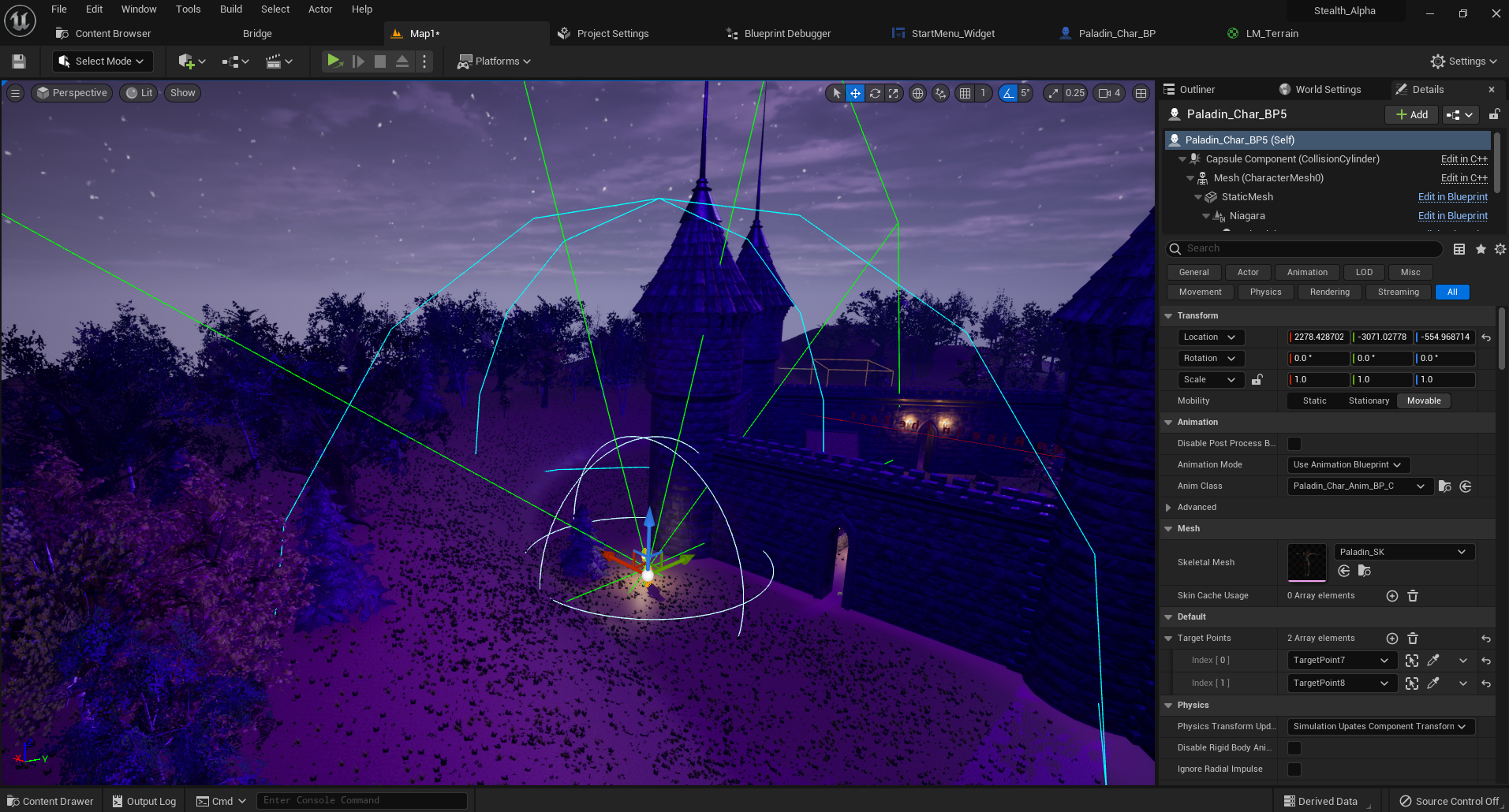The width and height of the screenshot is (1509, 812).
Task: Open the viewport hamburger options menu
Action: click(x=15, y=93)
